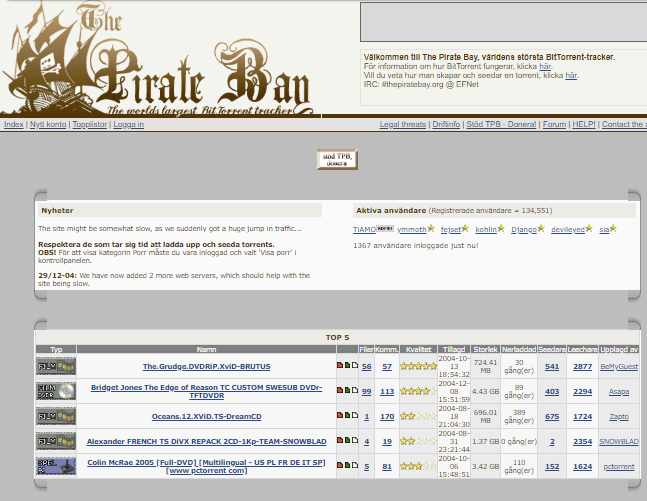
Task: Open the HELP! menu link
Action: pyautogui.click(x=584, y=124)
